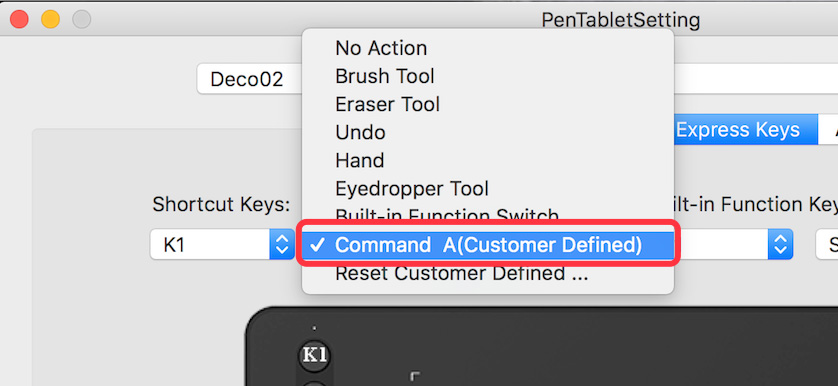Viewport: 838px width, 386px height.
Task: Expand the Deco02 device selector
Action: click(249, 79)
